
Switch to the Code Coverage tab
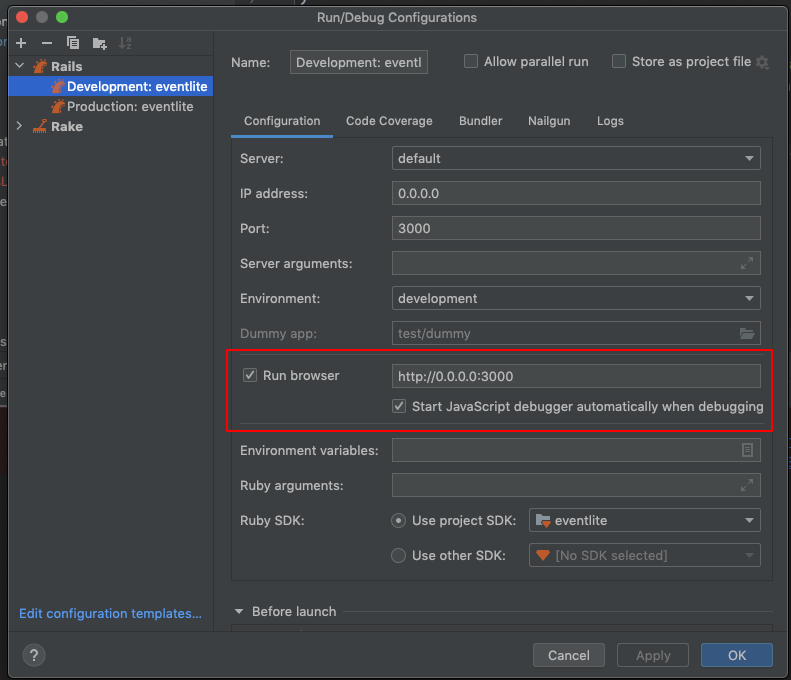pos(389,121)
